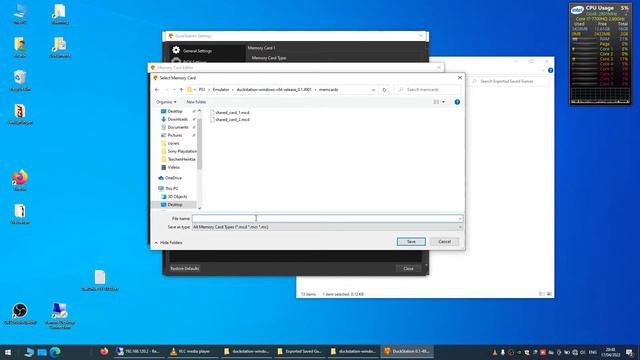Select OneDrive in the navigation pane
This screenshot has width=640, height=360.
(x=173, y=178)
